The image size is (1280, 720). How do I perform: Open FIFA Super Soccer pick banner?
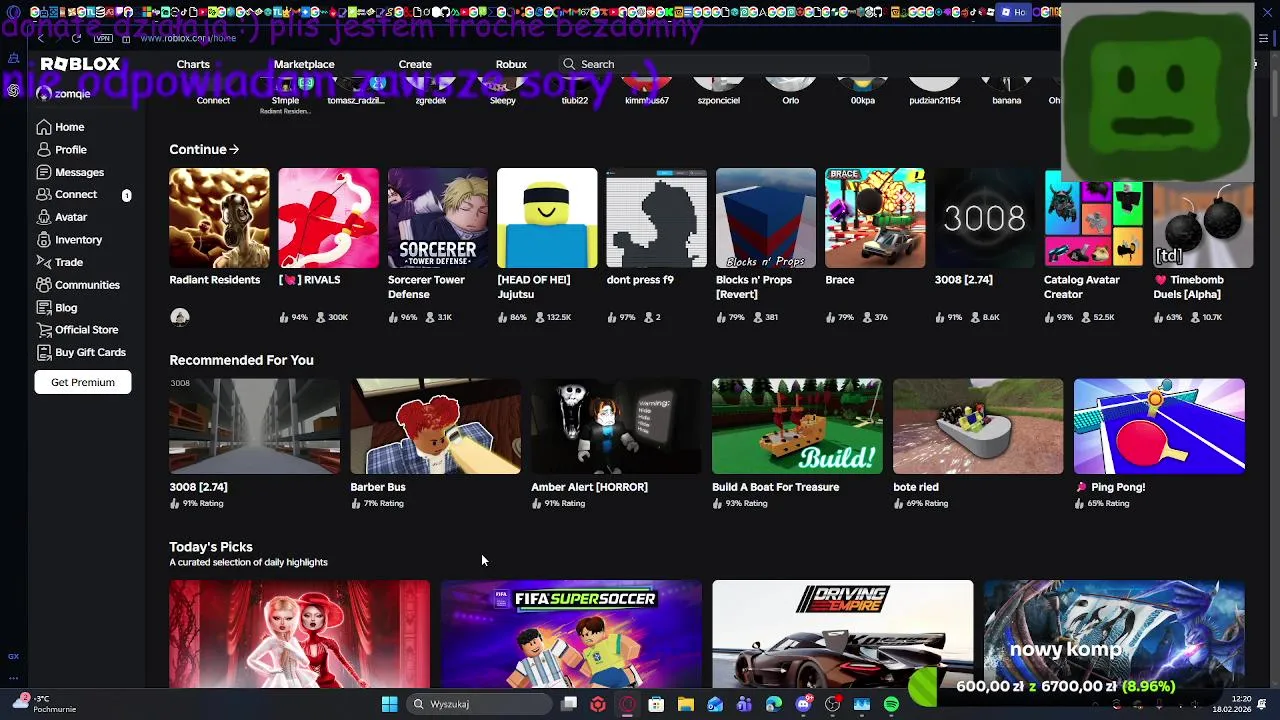(x=571, y=634)
